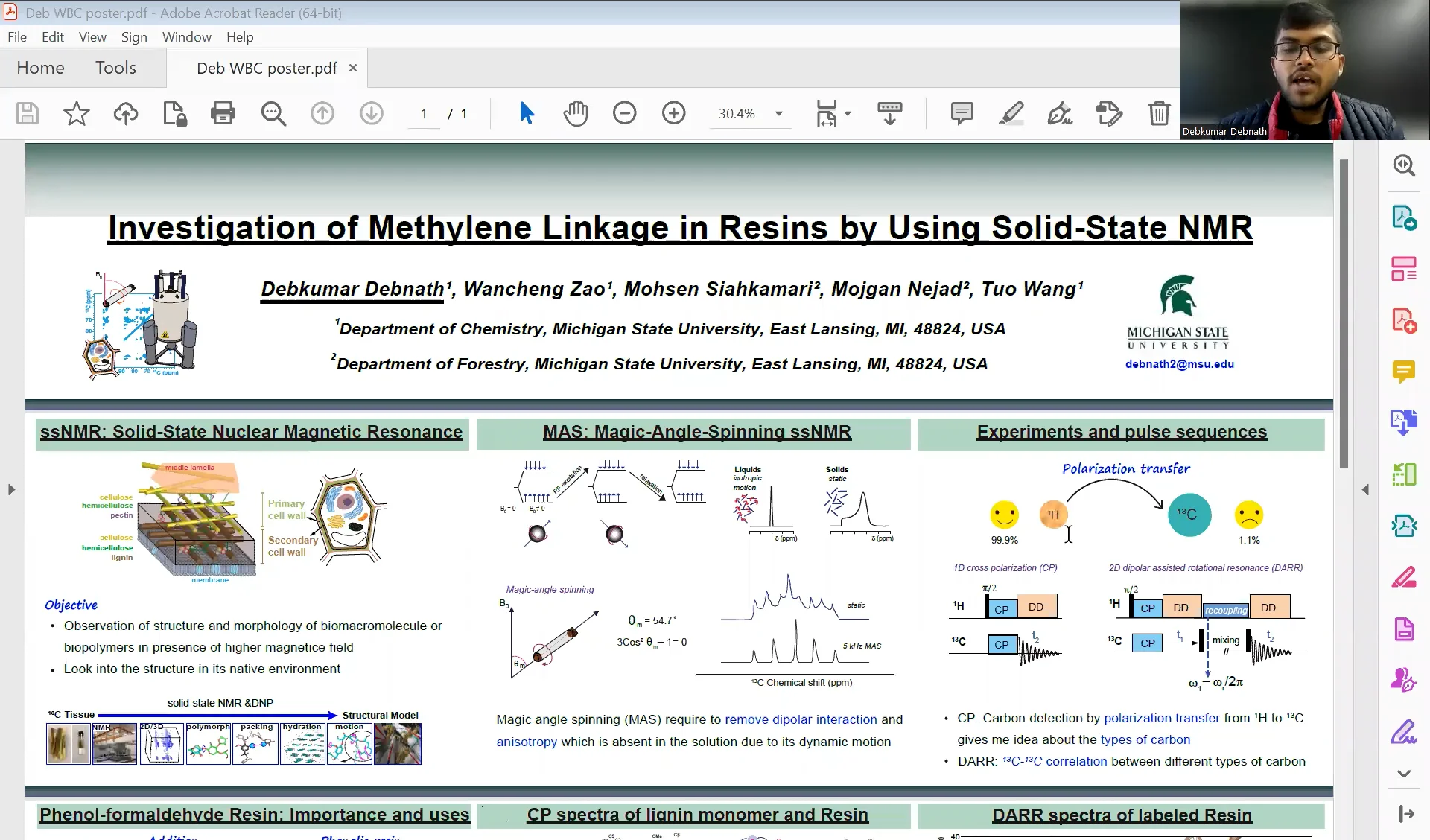This screenshot has width=1430, height=840.
Task: Expand the left navigation pane arrow
Action: (x=11, y=490)
